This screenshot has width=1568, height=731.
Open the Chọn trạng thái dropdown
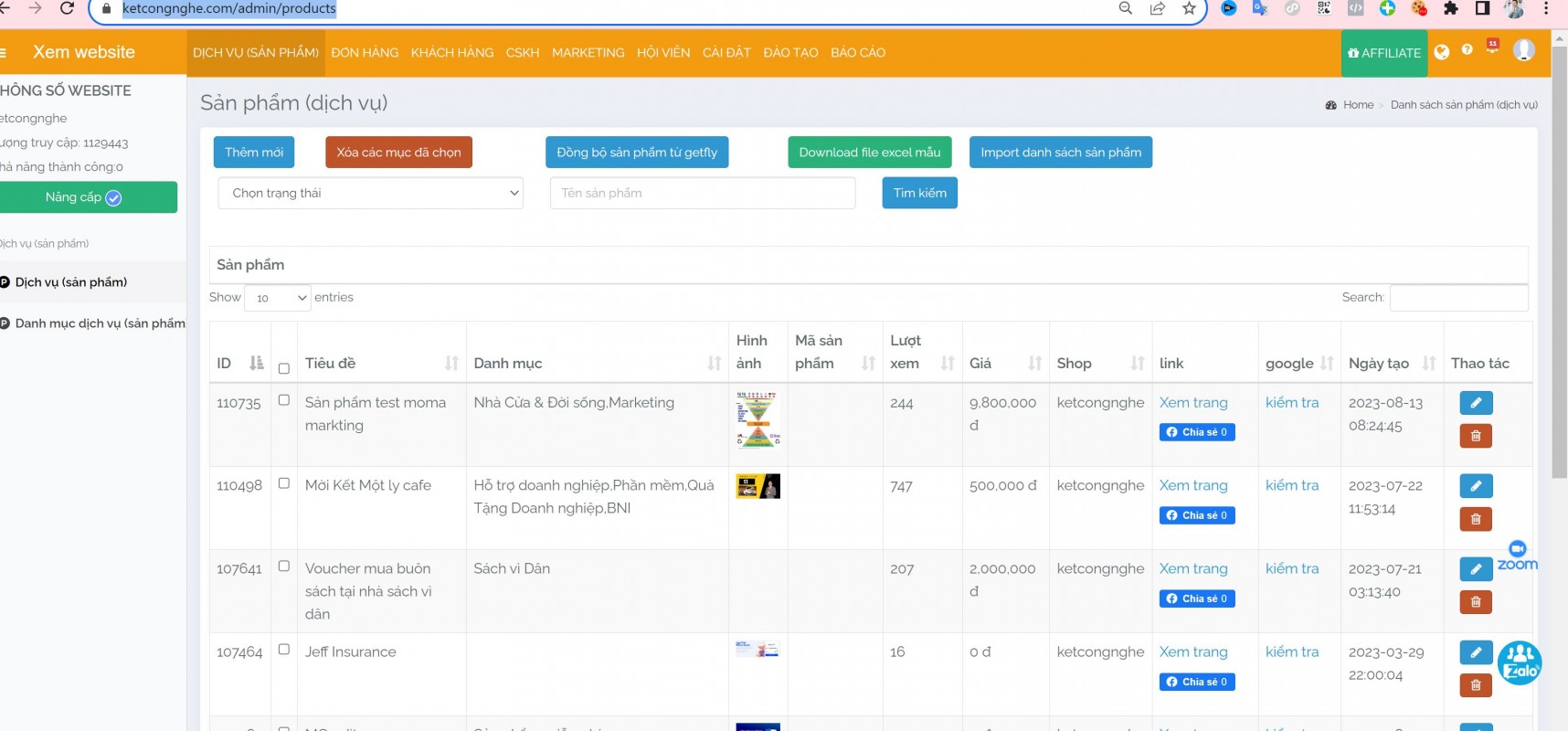tap(370, 193)
